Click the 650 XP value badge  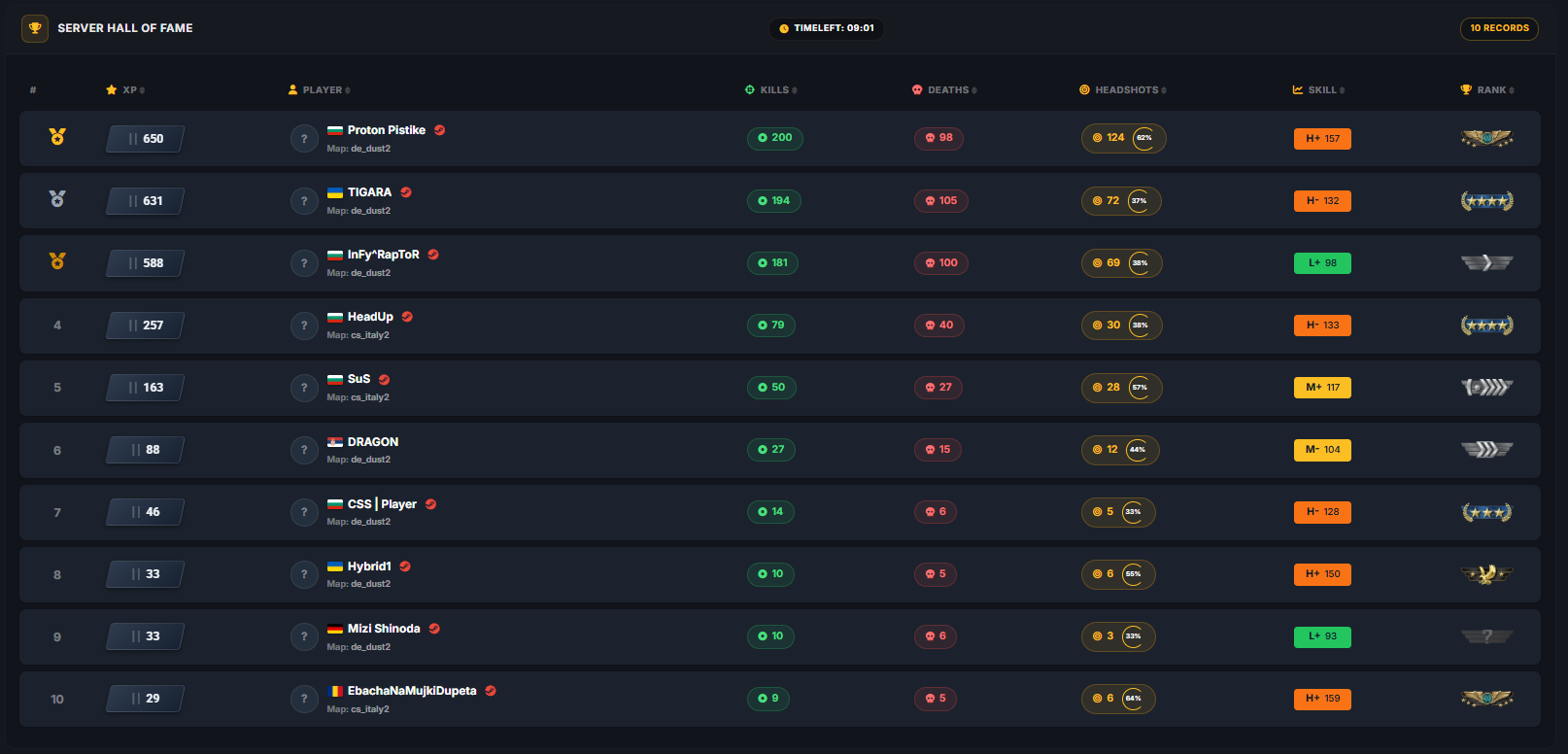(x=145, y=139)
